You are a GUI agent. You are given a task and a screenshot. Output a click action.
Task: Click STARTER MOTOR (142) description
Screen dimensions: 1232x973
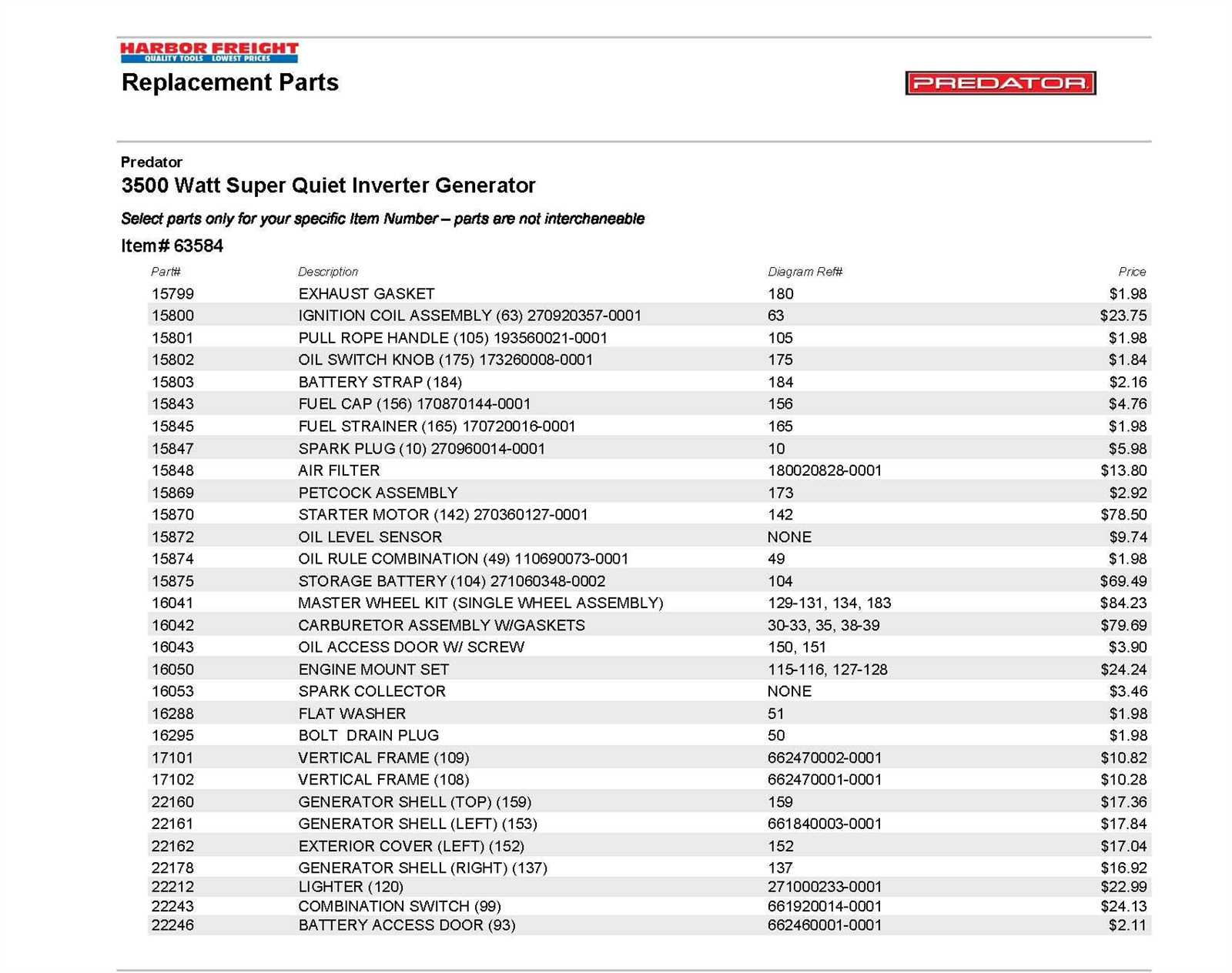click(x=443, y=515)
